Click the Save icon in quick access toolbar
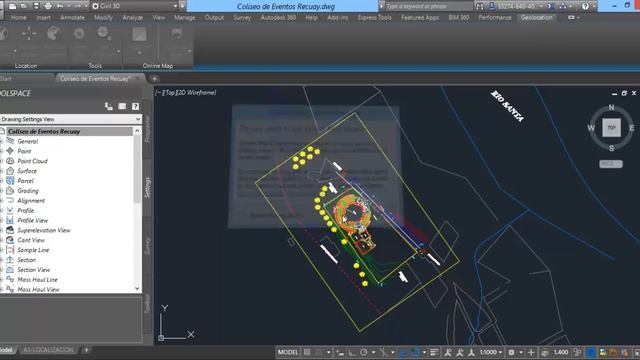The height and width of the screenshot is (360, 640). tap(36, 6)
